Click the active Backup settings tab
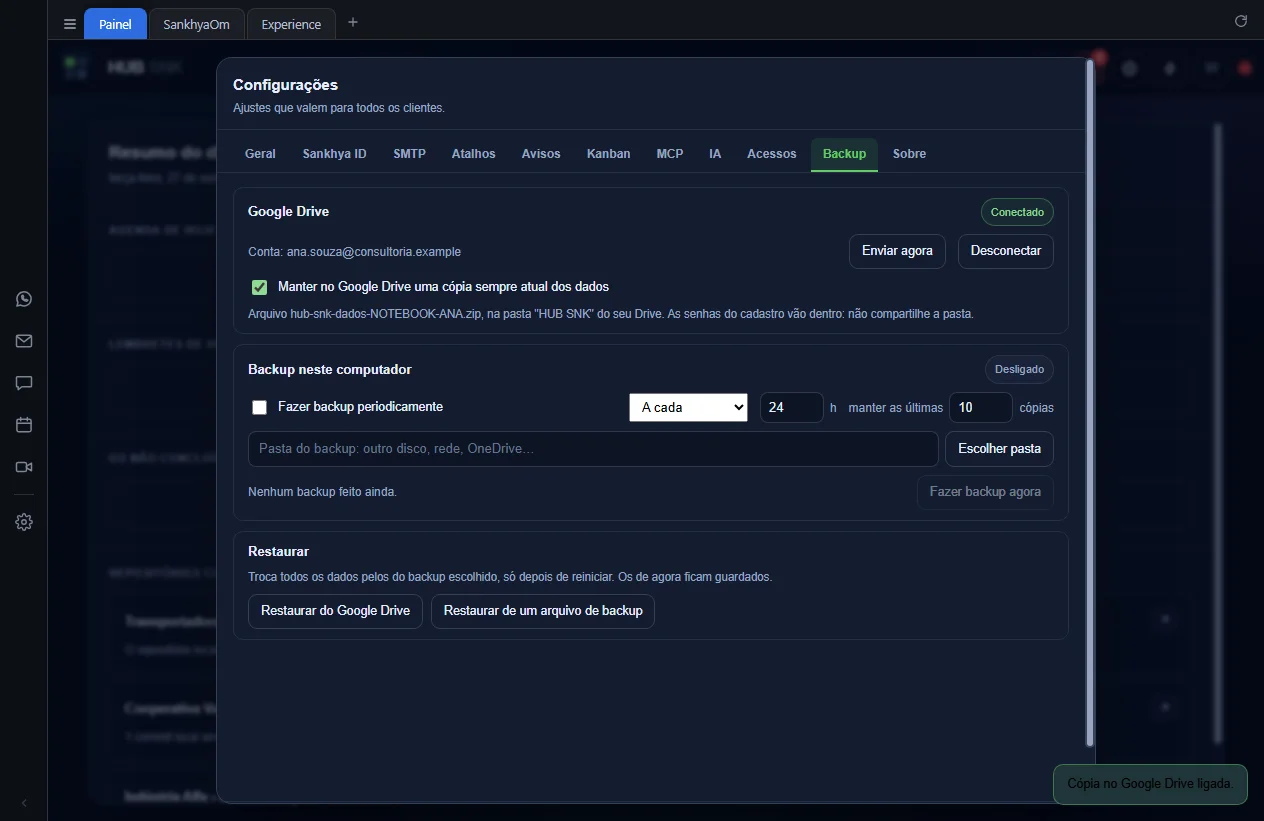 (844, 154)
